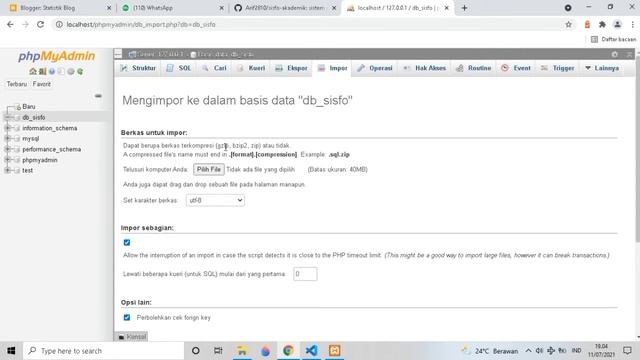Screen dimensions: 640x360
Task: Bookmark this page with the star icon
Action: [x=569, y=24]
